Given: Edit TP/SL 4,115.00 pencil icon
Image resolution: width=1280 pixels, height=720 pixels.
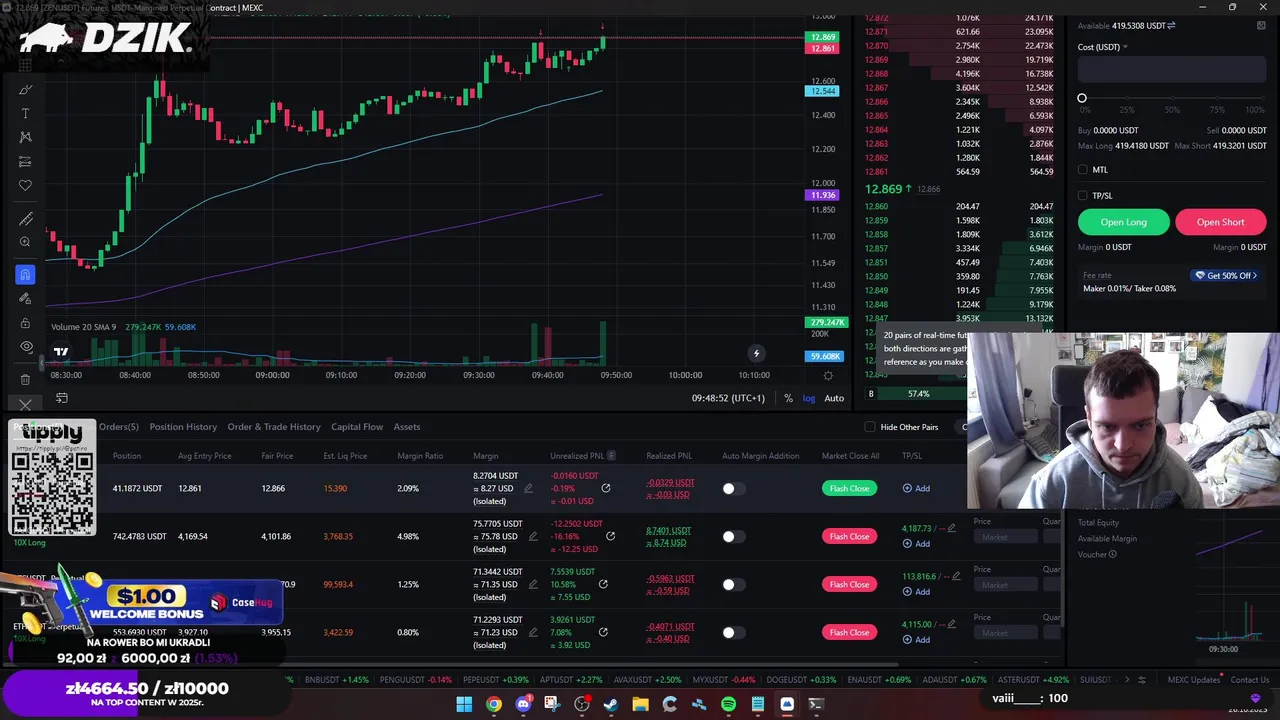Looking at the screenshot, I should click(x=952, y=624).
